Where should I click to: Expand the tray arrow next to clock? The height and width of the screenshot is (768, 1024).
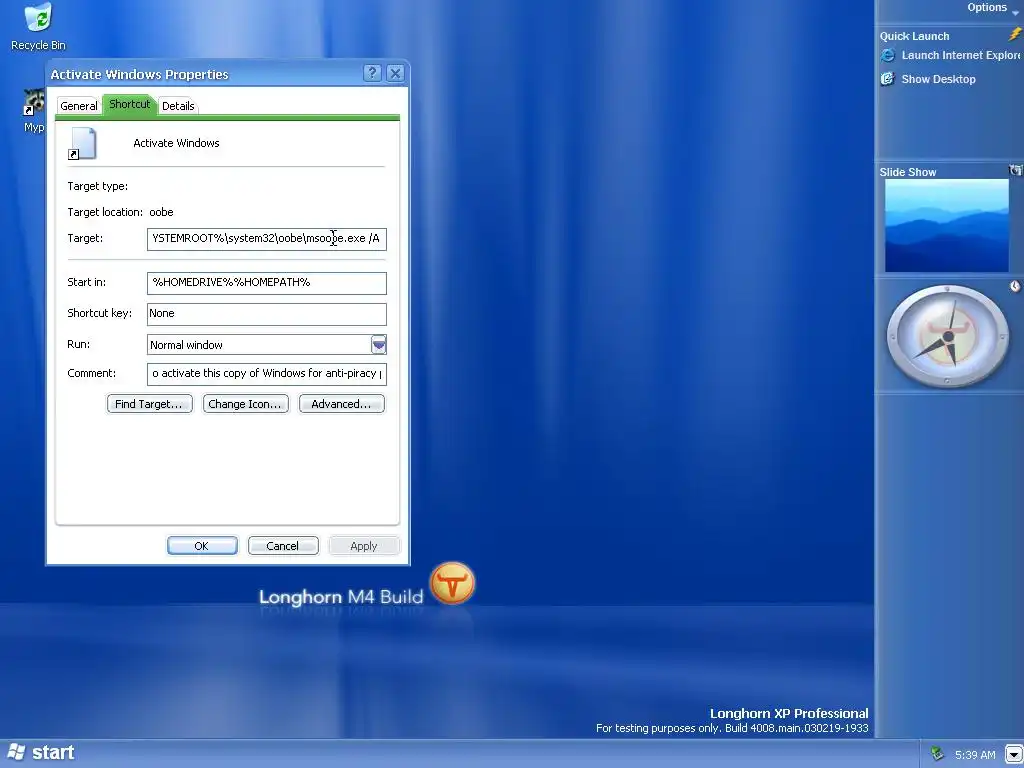click(1014, 754)
